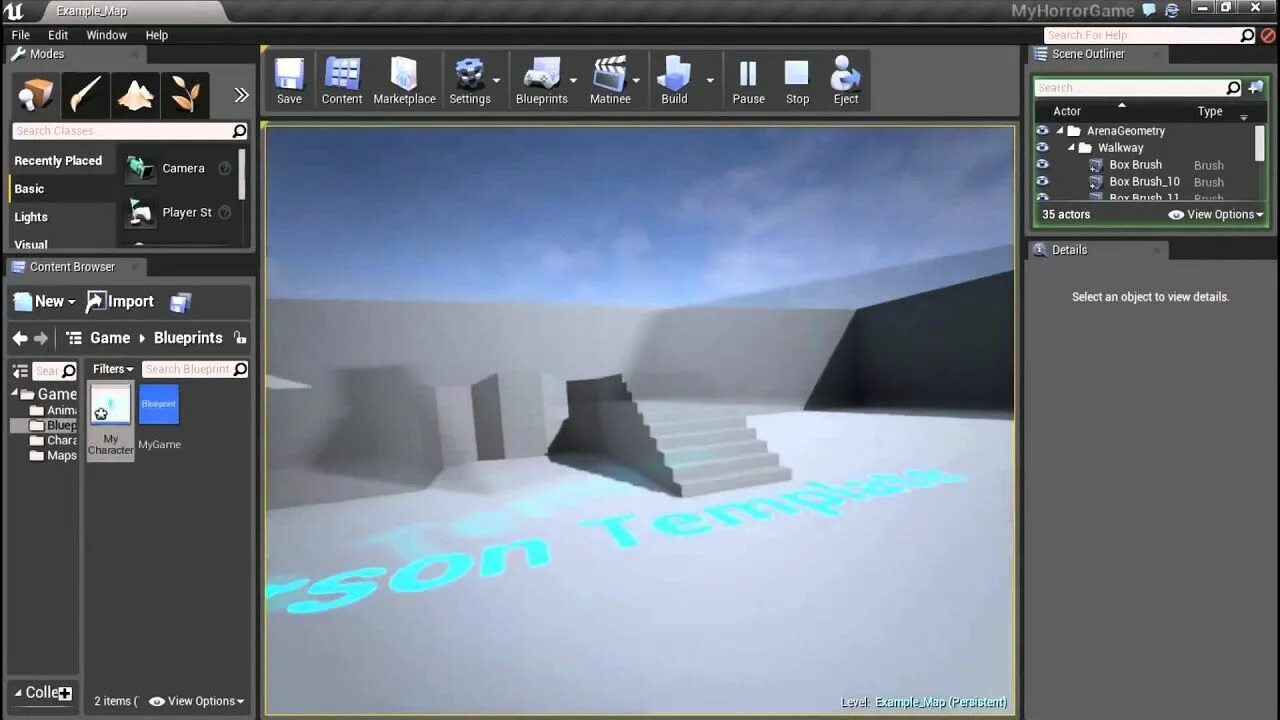
Task: Open the Marketplace toolbar button
Action: 404,81
